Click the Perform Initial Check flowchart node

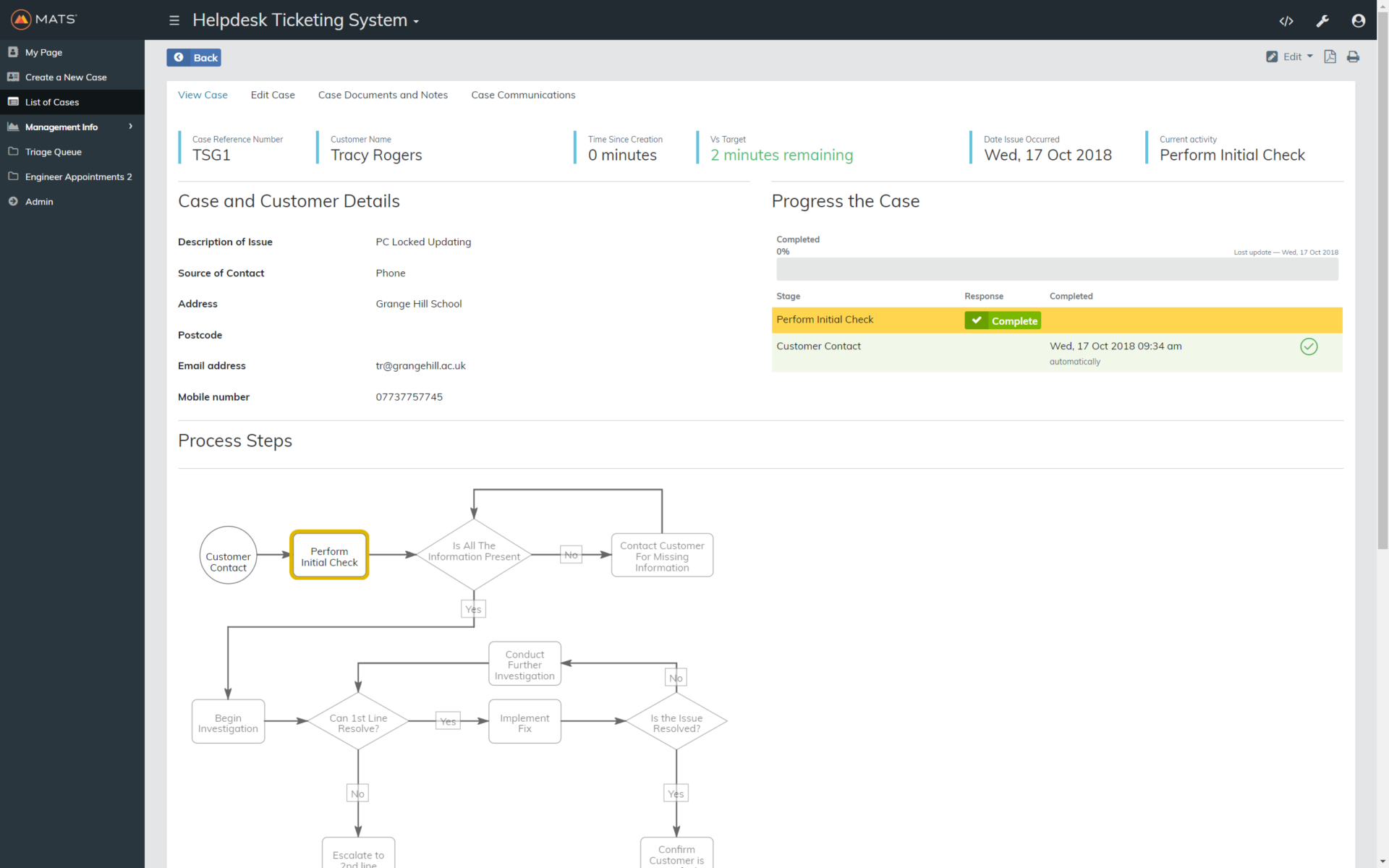coord(329,556)
